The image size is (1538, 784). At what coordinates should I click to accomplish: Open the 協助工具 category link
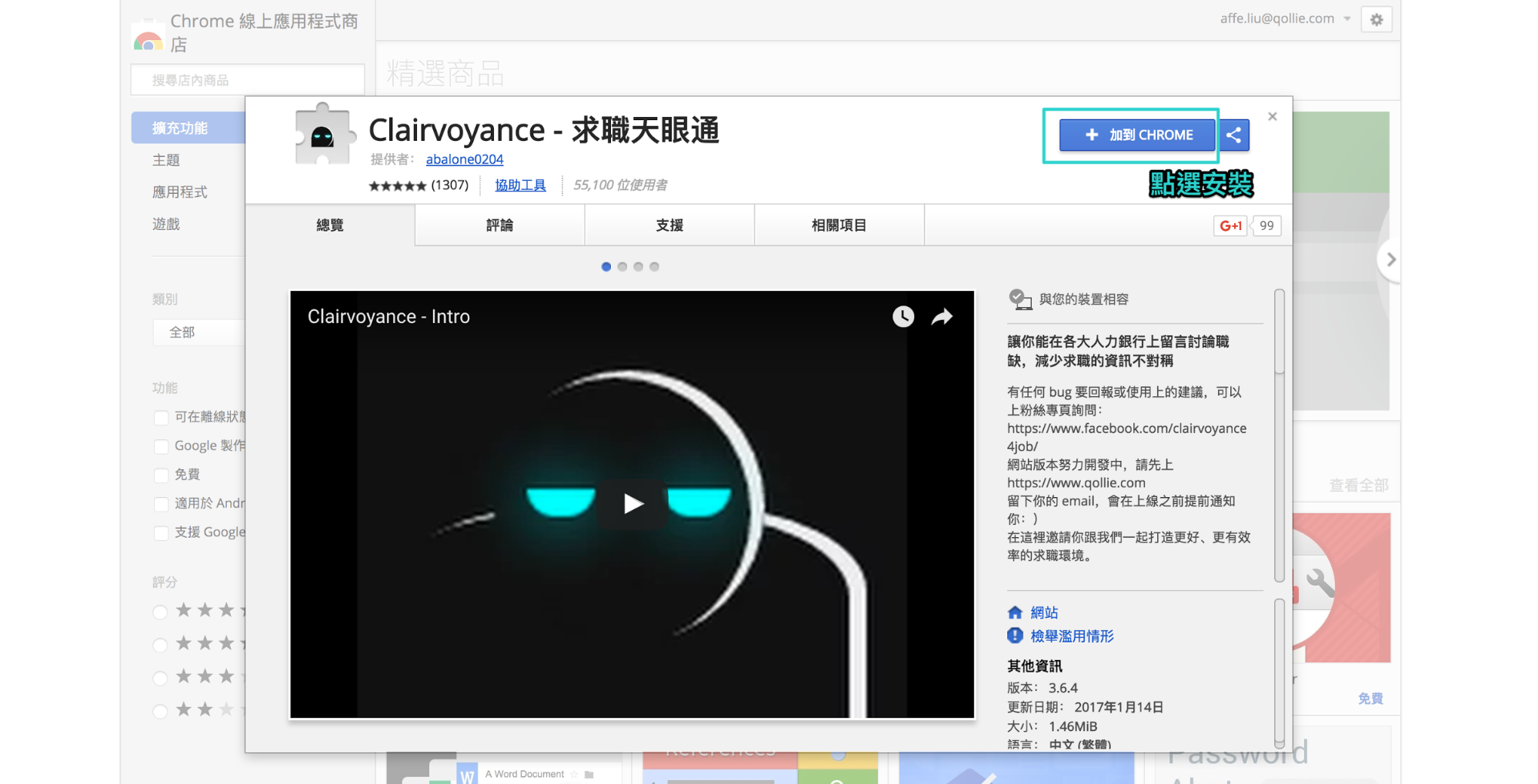[x=520, y=185]
